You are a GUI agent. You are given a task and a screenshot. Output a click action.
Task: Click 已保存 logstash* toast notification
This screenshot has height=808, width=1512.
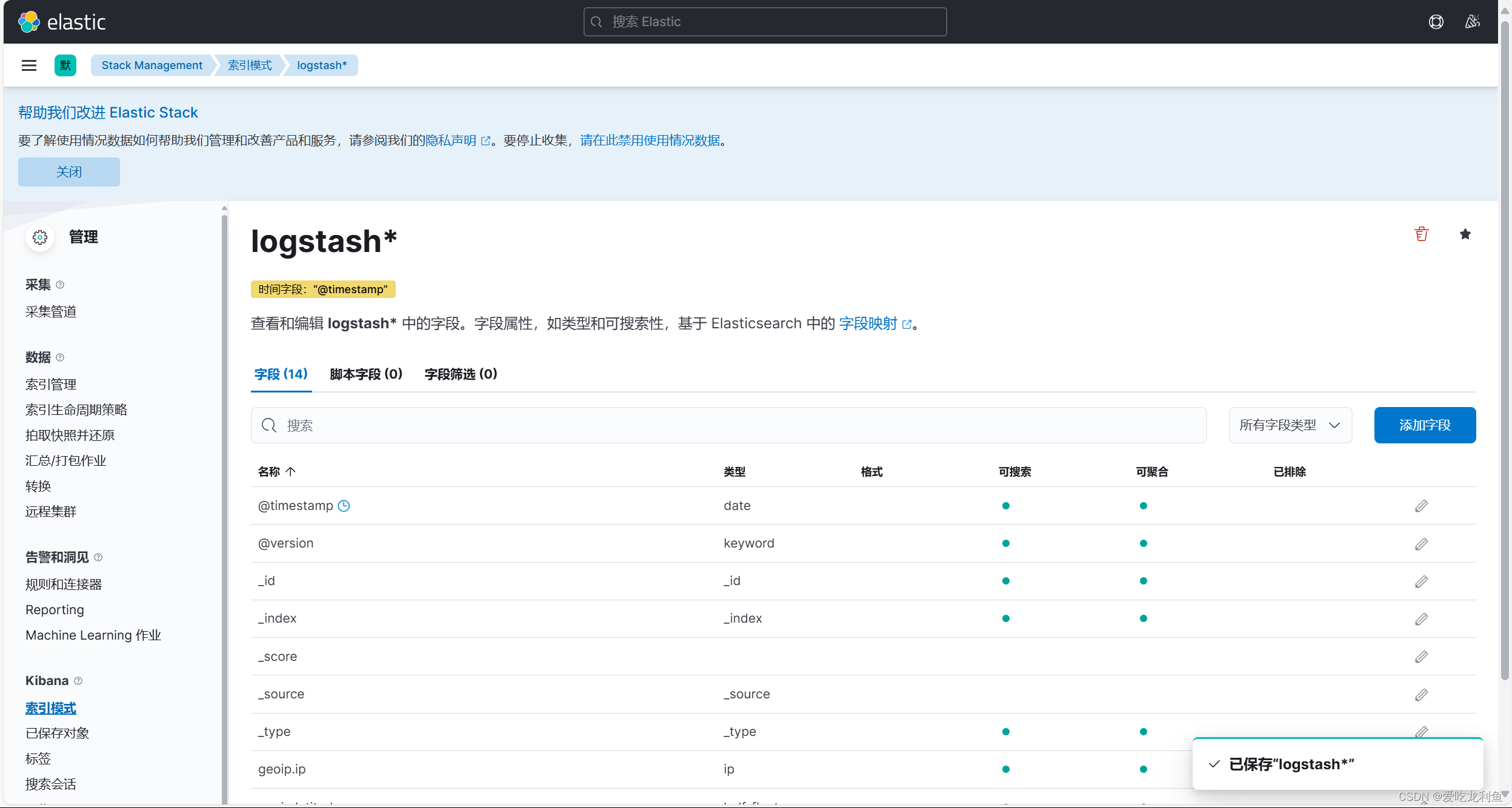coord(1337,764)
